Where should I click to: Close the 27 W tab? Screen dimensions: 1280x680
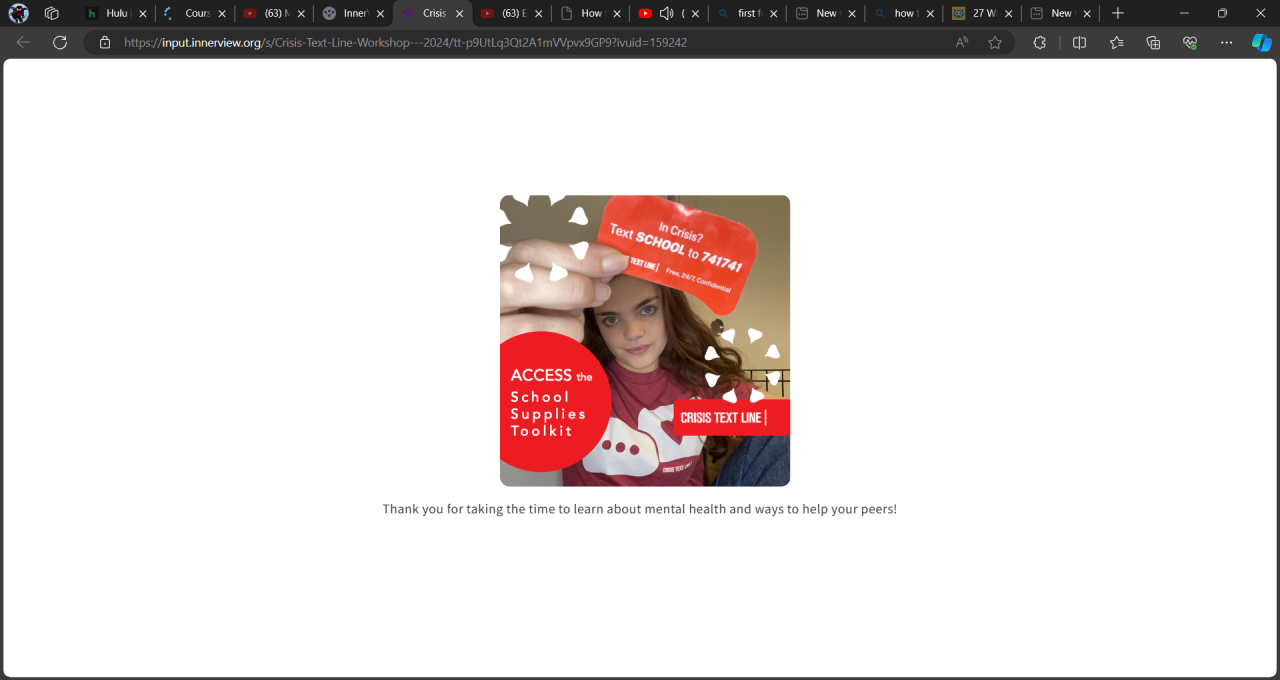click(x=1008, y=14)
